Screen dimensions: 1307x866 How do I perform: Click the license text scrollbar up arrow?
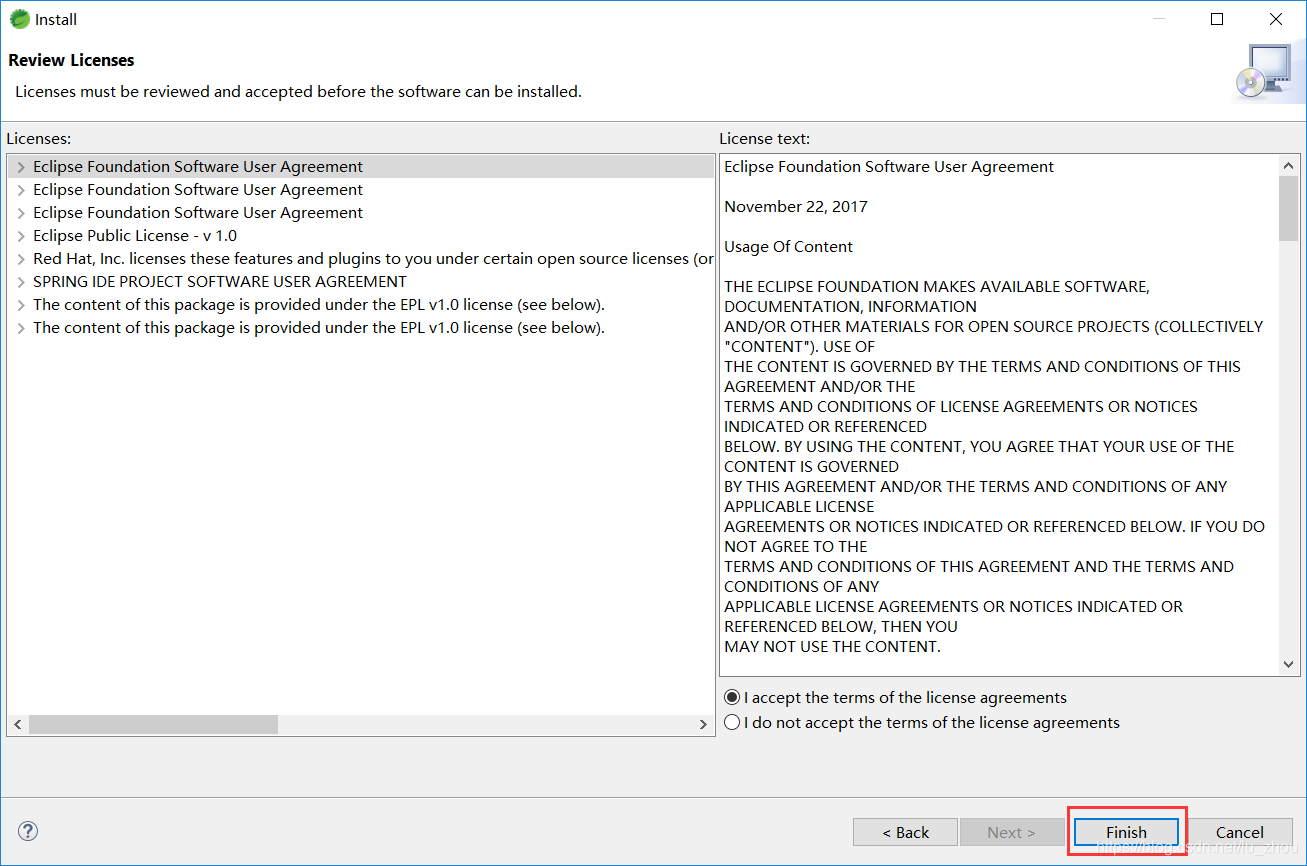[x=1288, y=166]
